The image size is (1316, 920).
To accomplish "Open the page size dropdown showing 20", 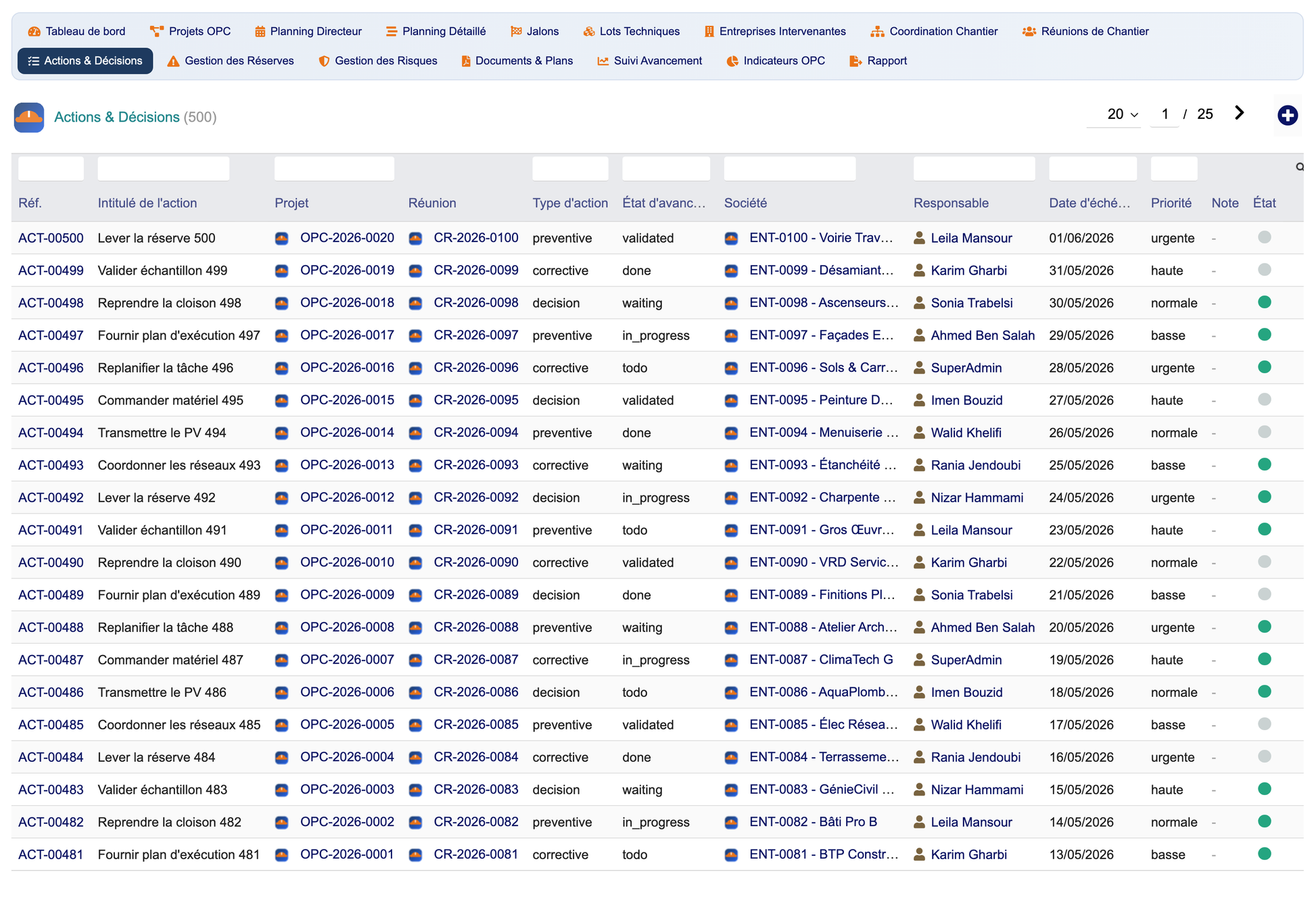I will (x=1114, y=114).
